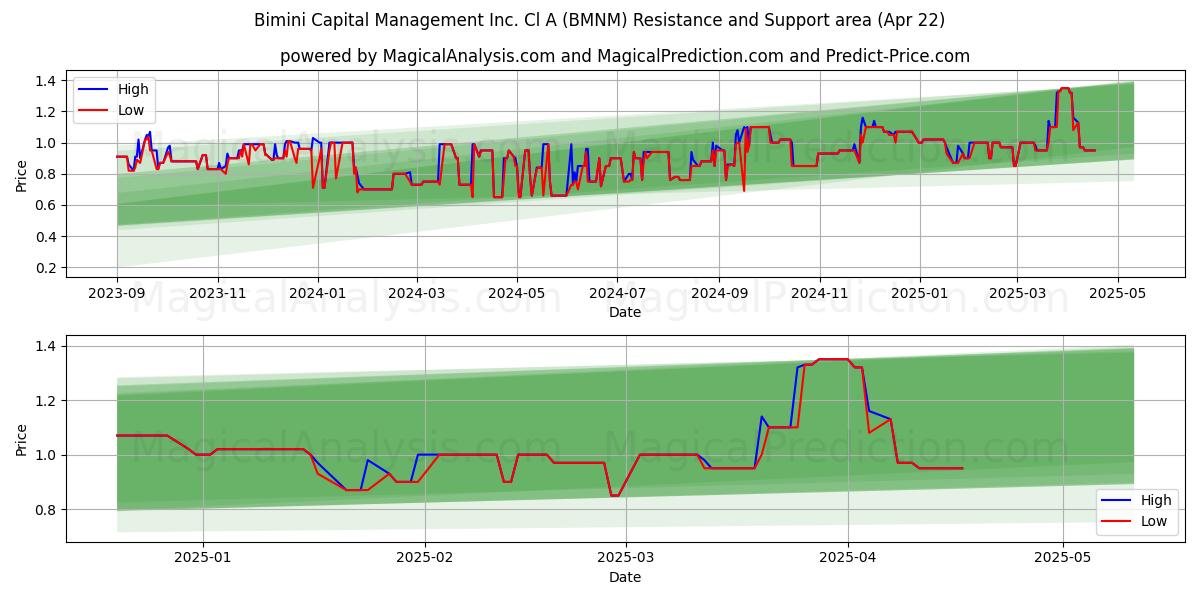Click the chart title mentioning Bimini Capital Management
This screenshot has width=1200, height=600.
click(599, 20)
